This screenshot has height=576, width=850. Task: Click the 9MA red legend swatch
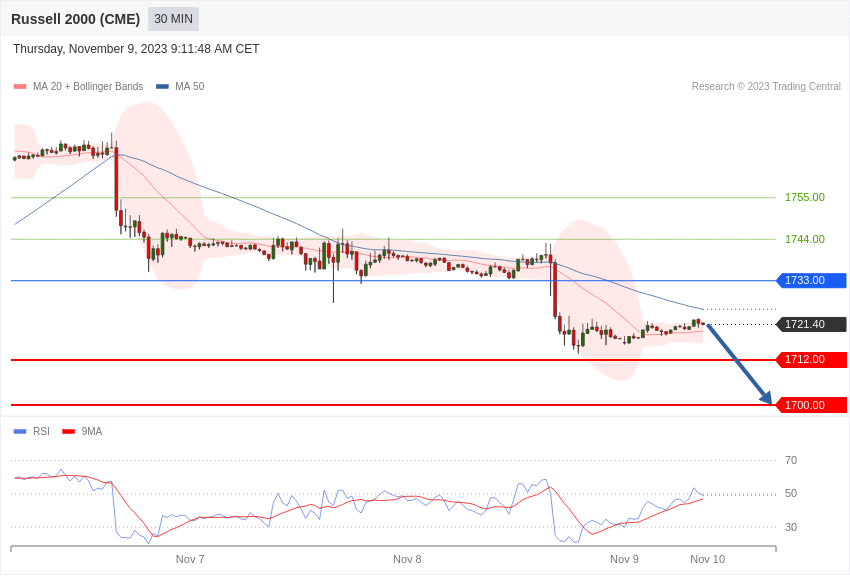tap(68, 431)
